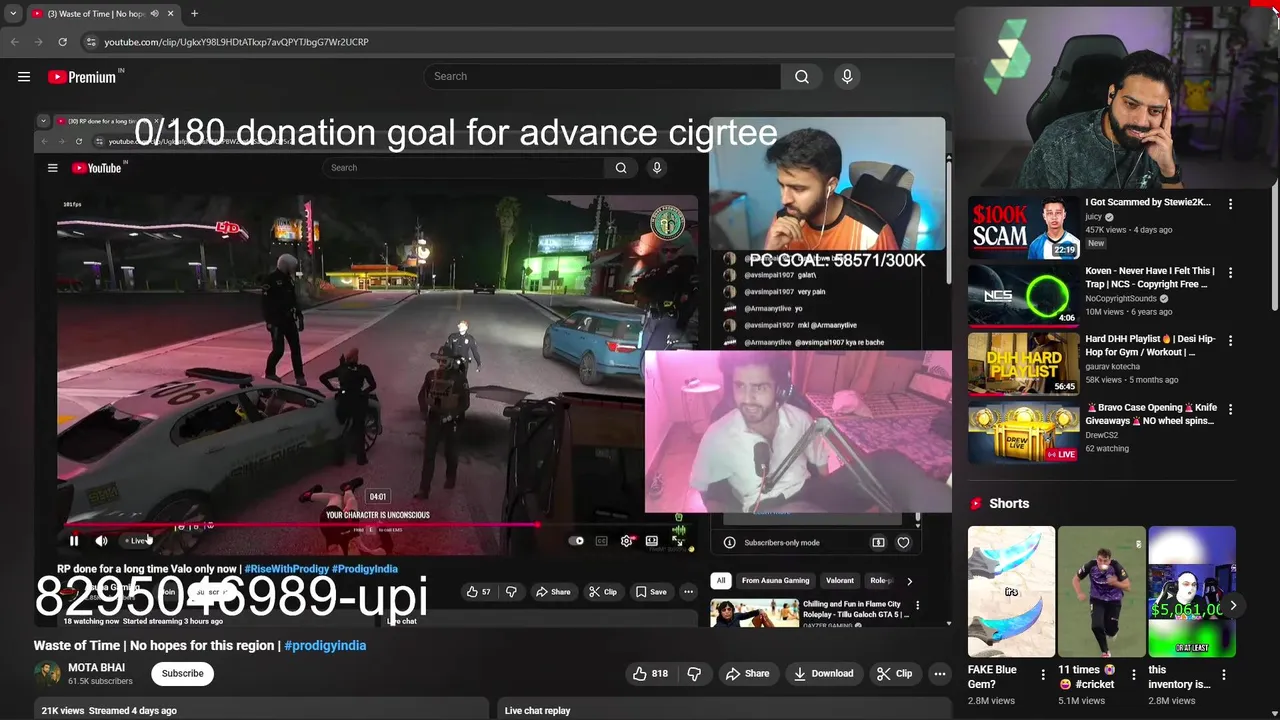Open the 11 times cricket short
The height and width of the screenshot is (720, 1280).
point(1101,591)
